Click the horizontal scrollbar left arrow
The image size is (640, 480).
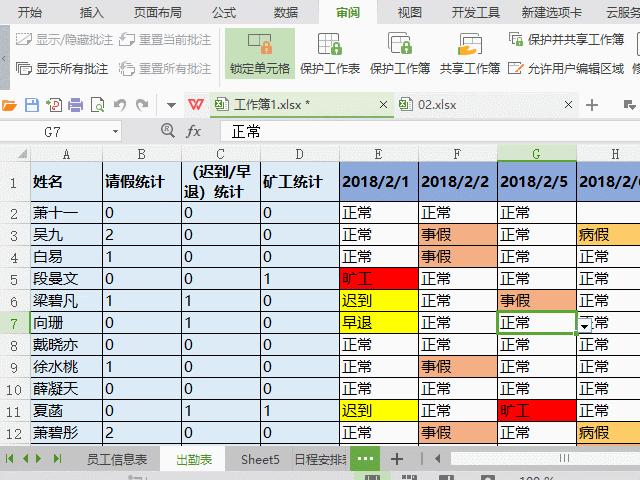coord(438,459)
